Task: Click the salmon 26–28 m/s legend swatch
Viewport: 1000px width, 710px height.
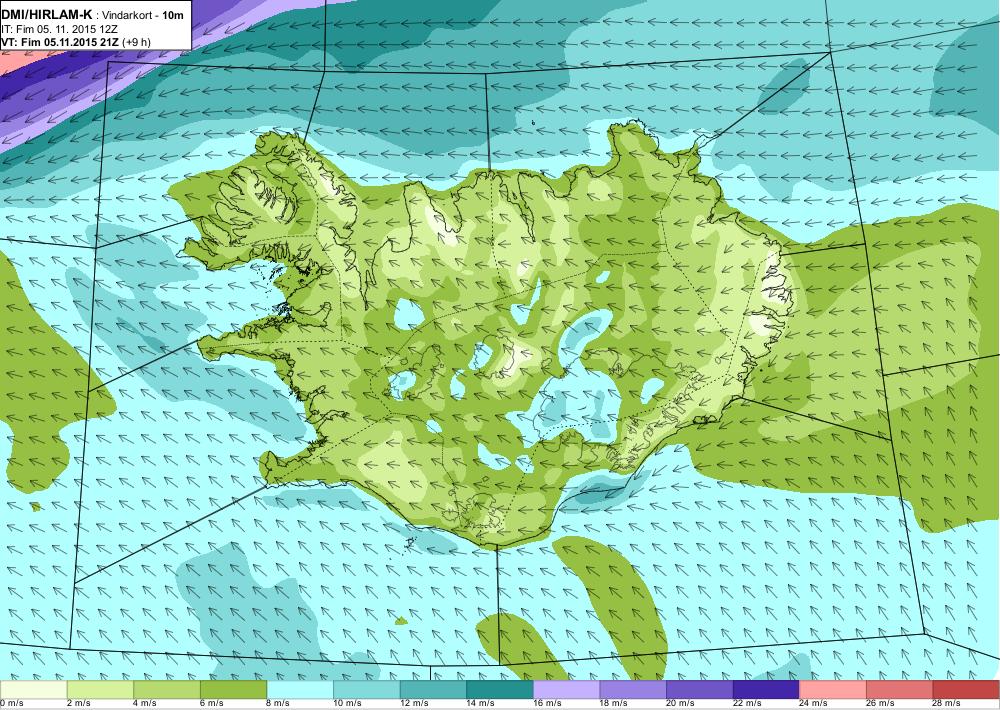Action: pyautogui.click(x=900, y=690)
